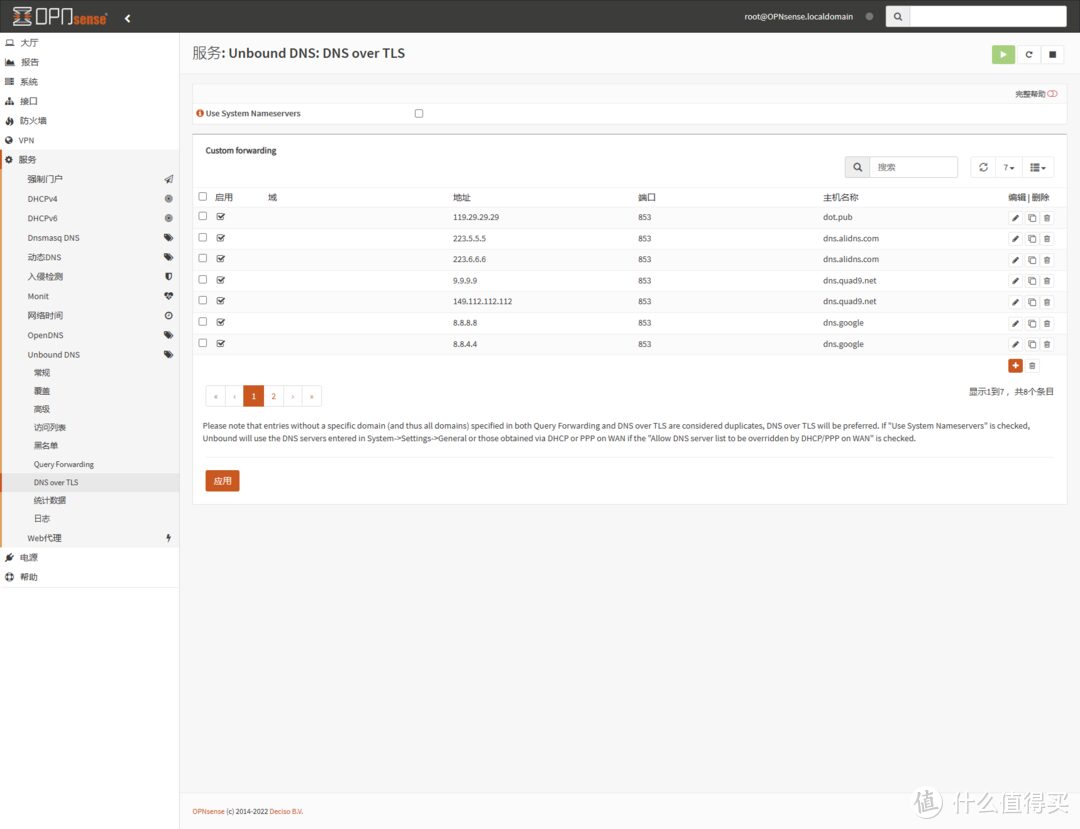Refresh the custom forwarding table

(983, 167)
